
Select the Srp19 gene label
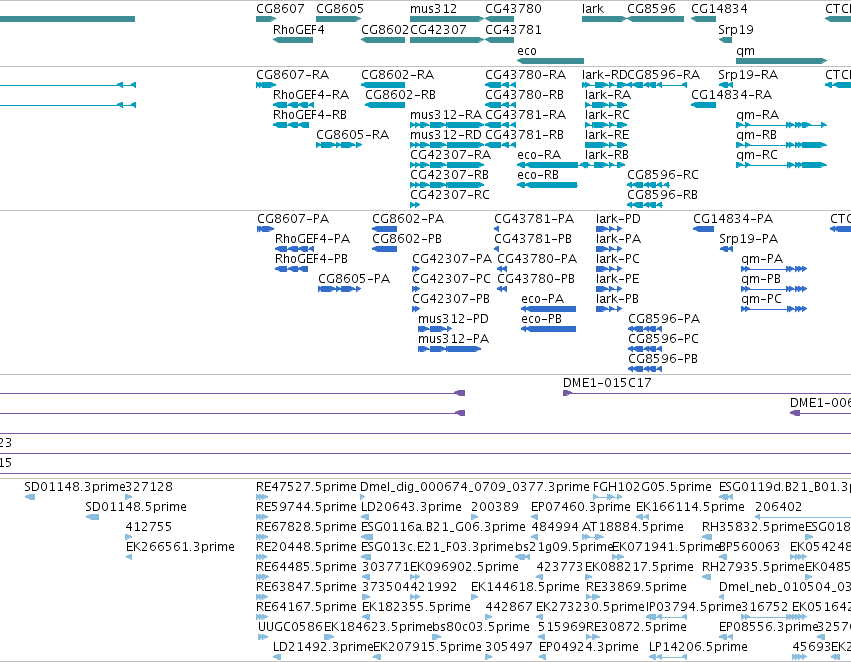coord(735,30)
